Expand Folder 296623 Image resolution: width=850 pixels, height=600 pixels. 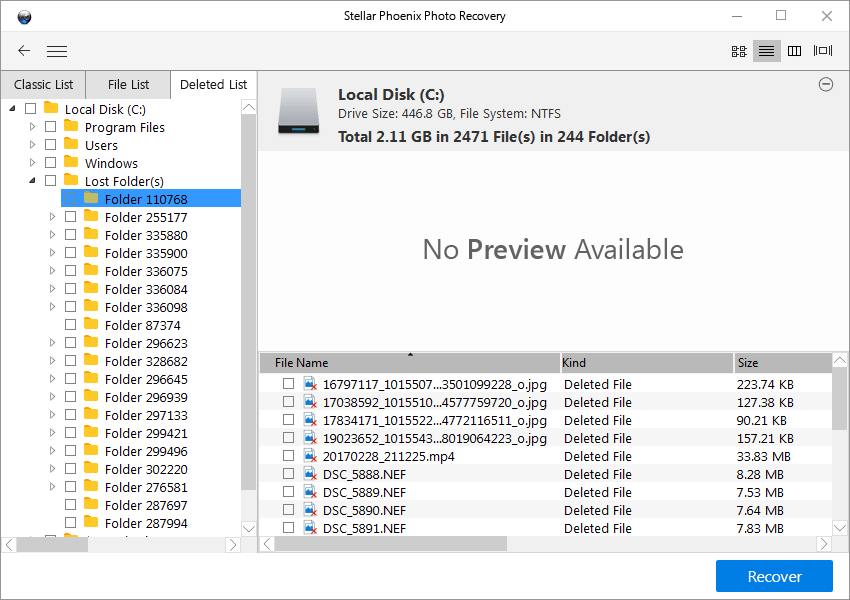[x=53, y=343]
